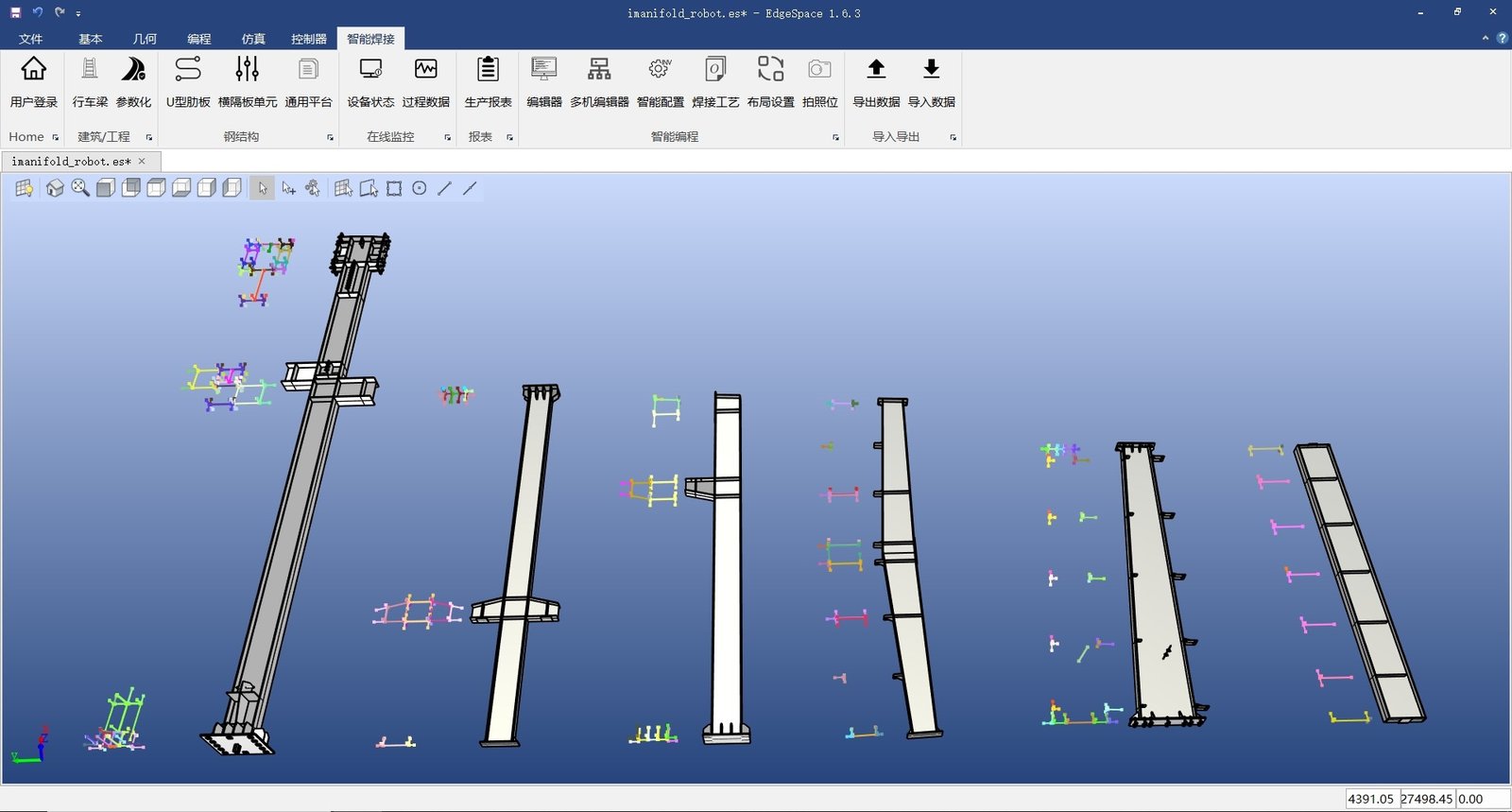This screenshot has width=1512, height=812.
Task: Expand the 建筑/工程 group launcher
Action: [x=149, y=138]
